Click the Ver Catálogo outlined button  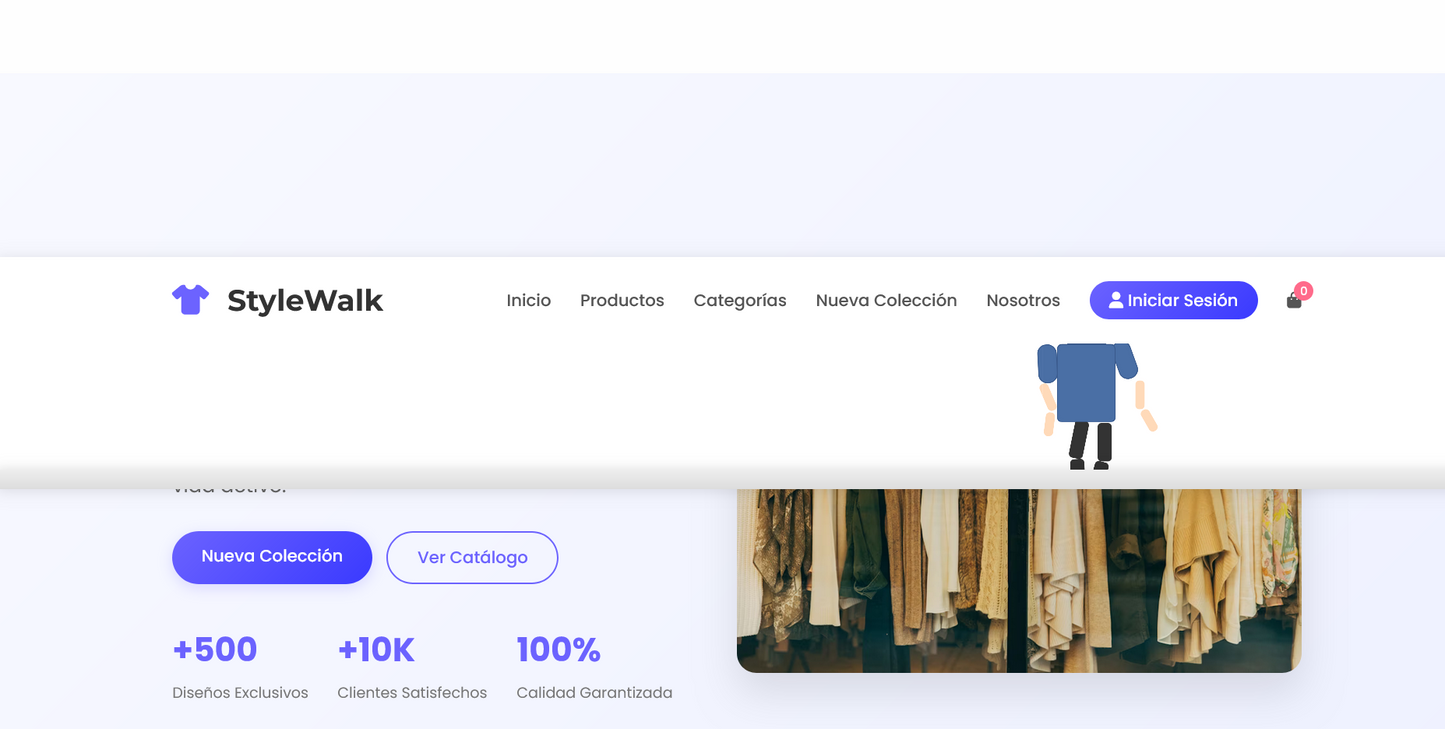[472, 557]
